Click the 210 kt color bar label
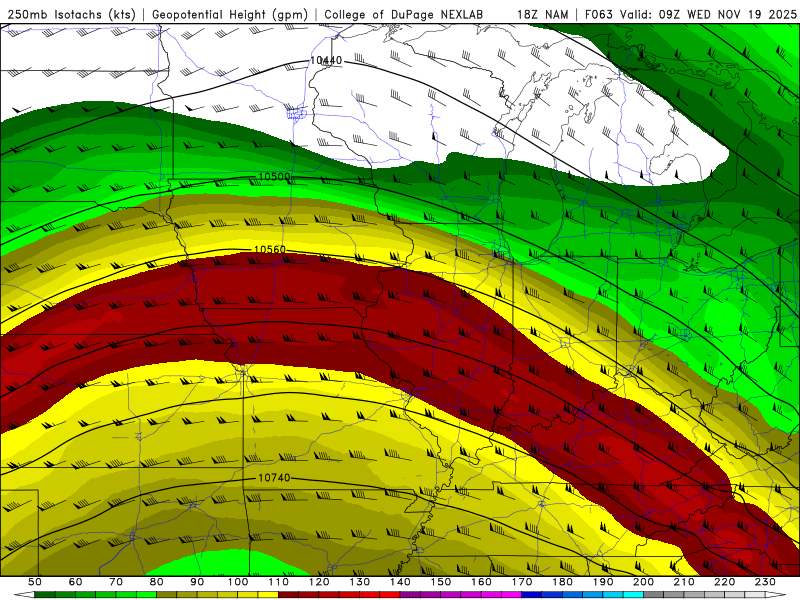This screenshot has height=600, width=800. tap(684, 582)
